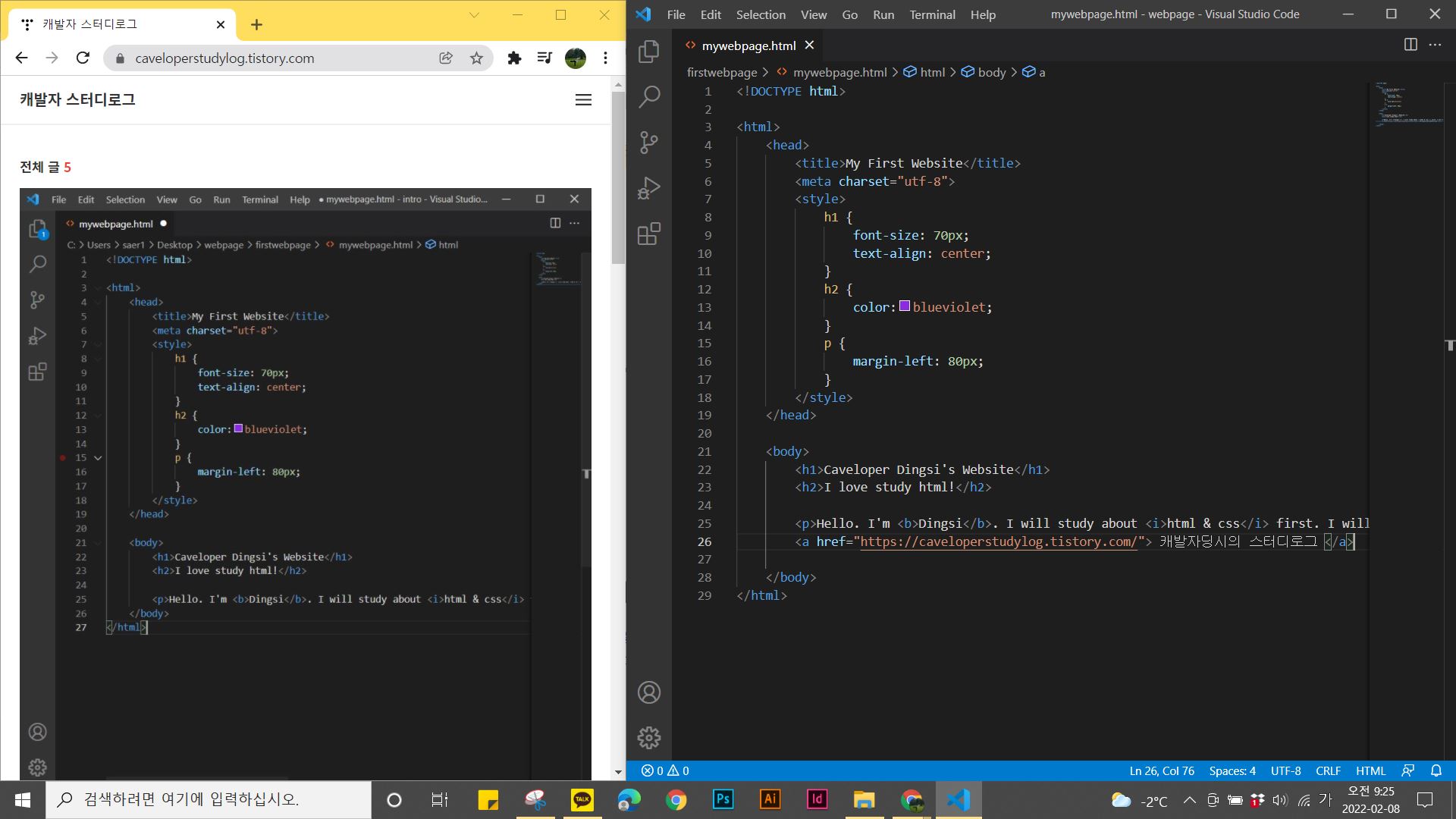Viewport: 1456px width, 819px height.
Task: Open the Source Control view
Action: coord(649,143)
